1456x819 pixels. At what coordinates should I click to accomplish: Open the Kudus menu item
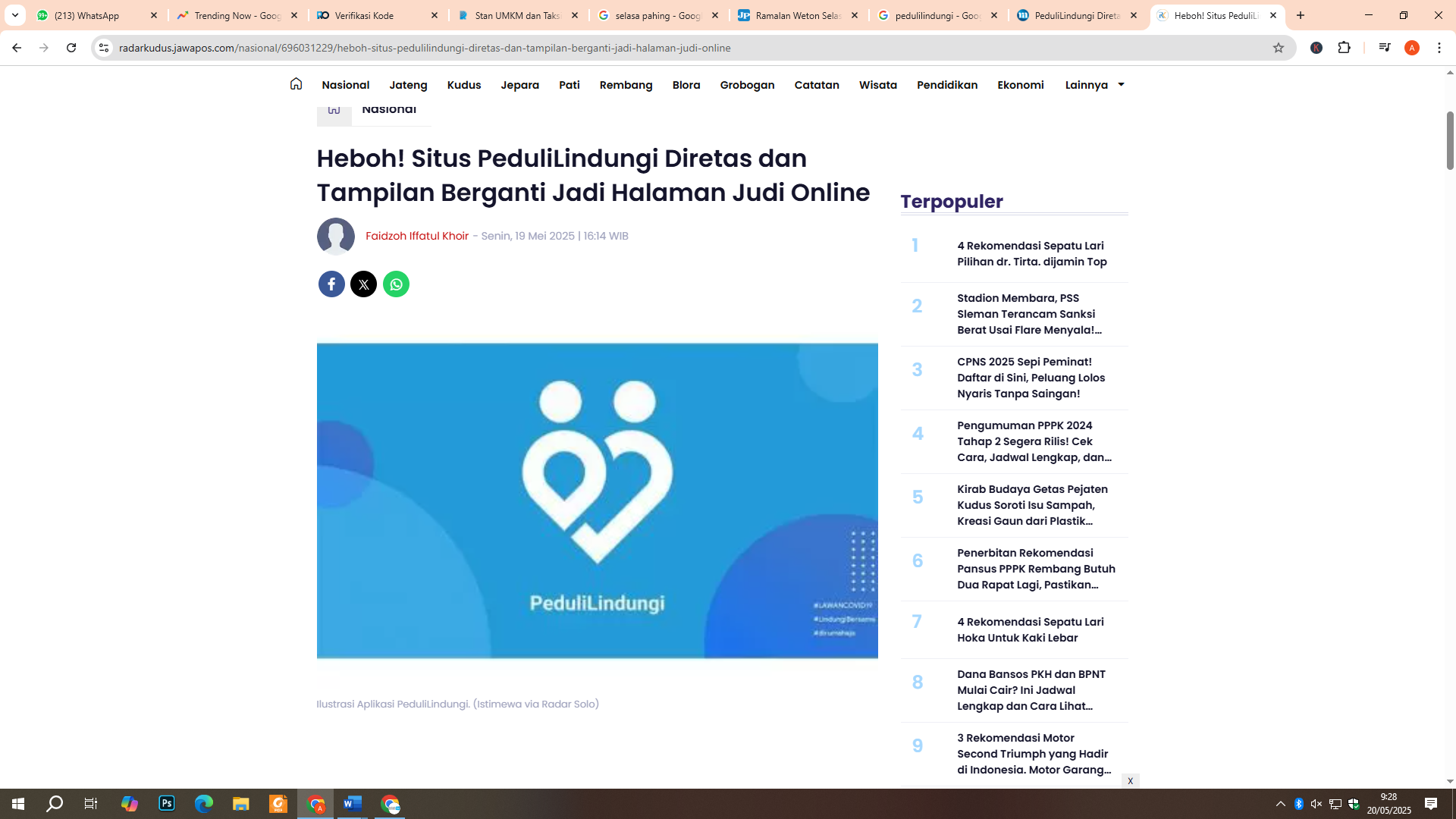click(x=464, y=85)
